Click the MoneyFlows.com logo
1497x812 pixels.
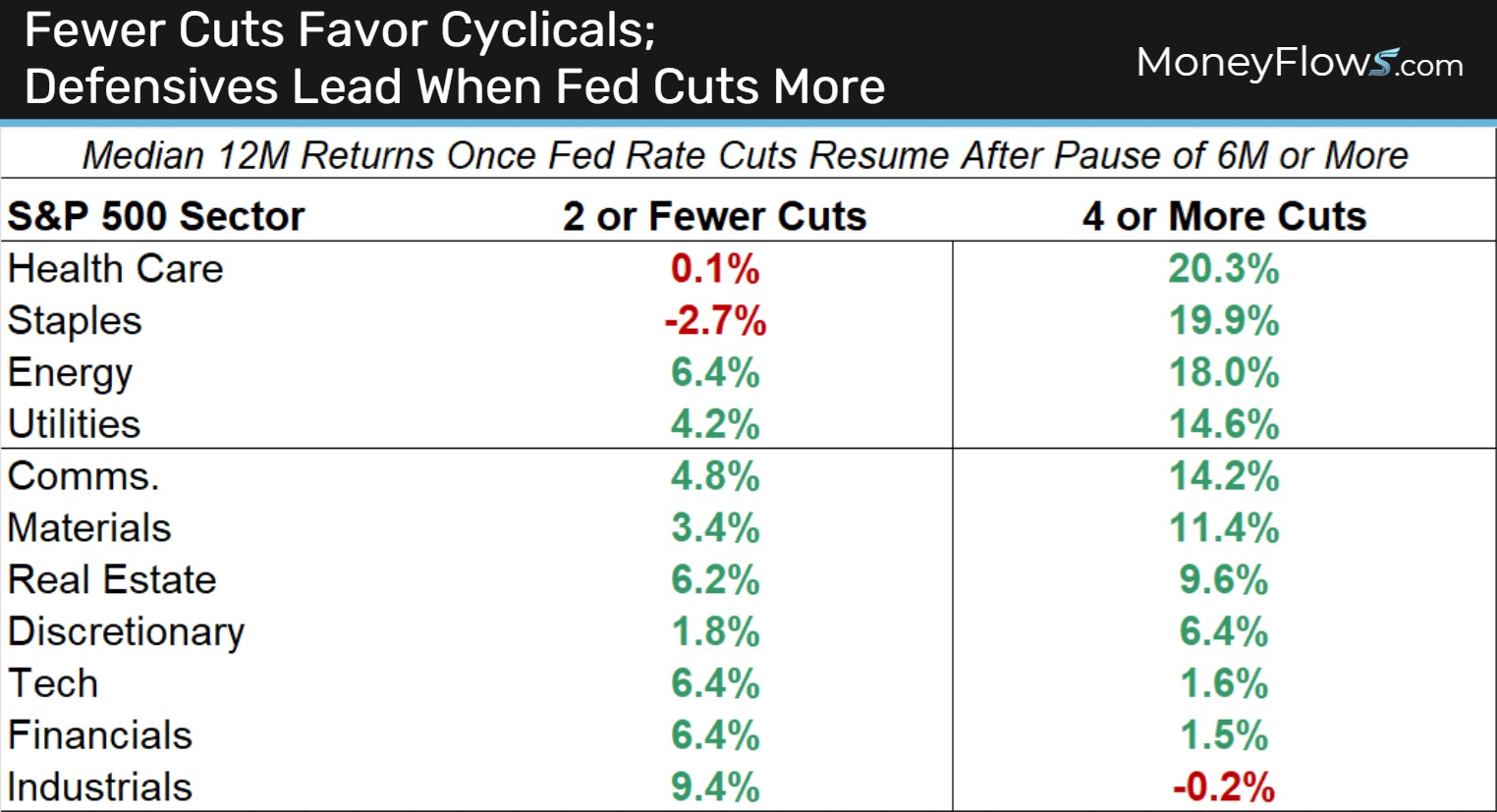click(x=1299, y=63)
